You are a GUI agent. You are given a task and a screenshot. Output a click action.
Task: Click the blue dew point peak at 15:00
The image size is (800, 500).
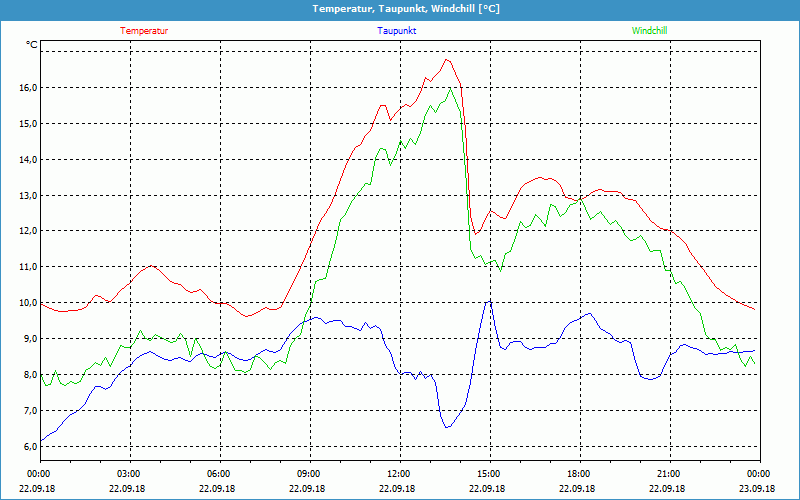point(489,301)
